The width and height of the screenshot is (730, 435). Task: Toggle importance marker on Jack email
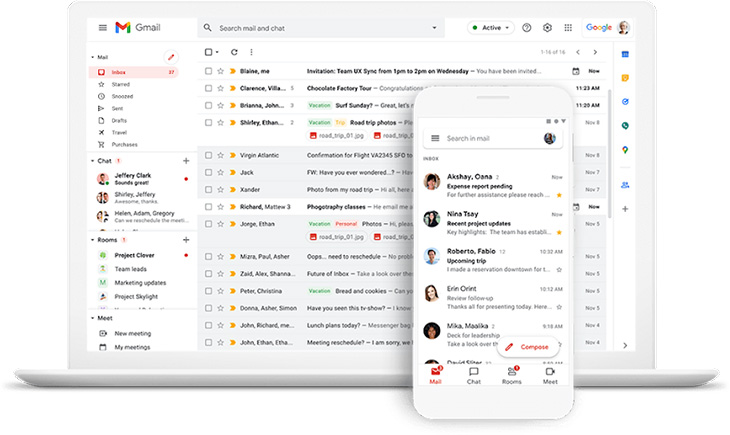233,172
